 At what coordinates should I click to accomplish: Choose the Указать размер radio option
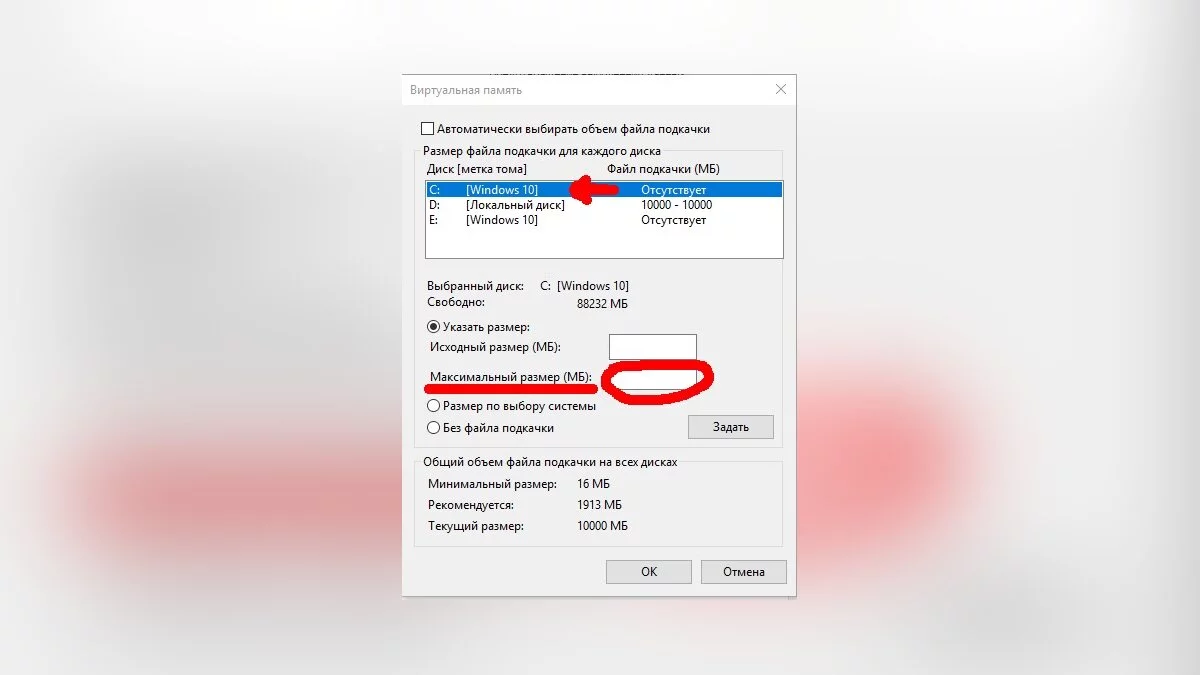point(433,326)
